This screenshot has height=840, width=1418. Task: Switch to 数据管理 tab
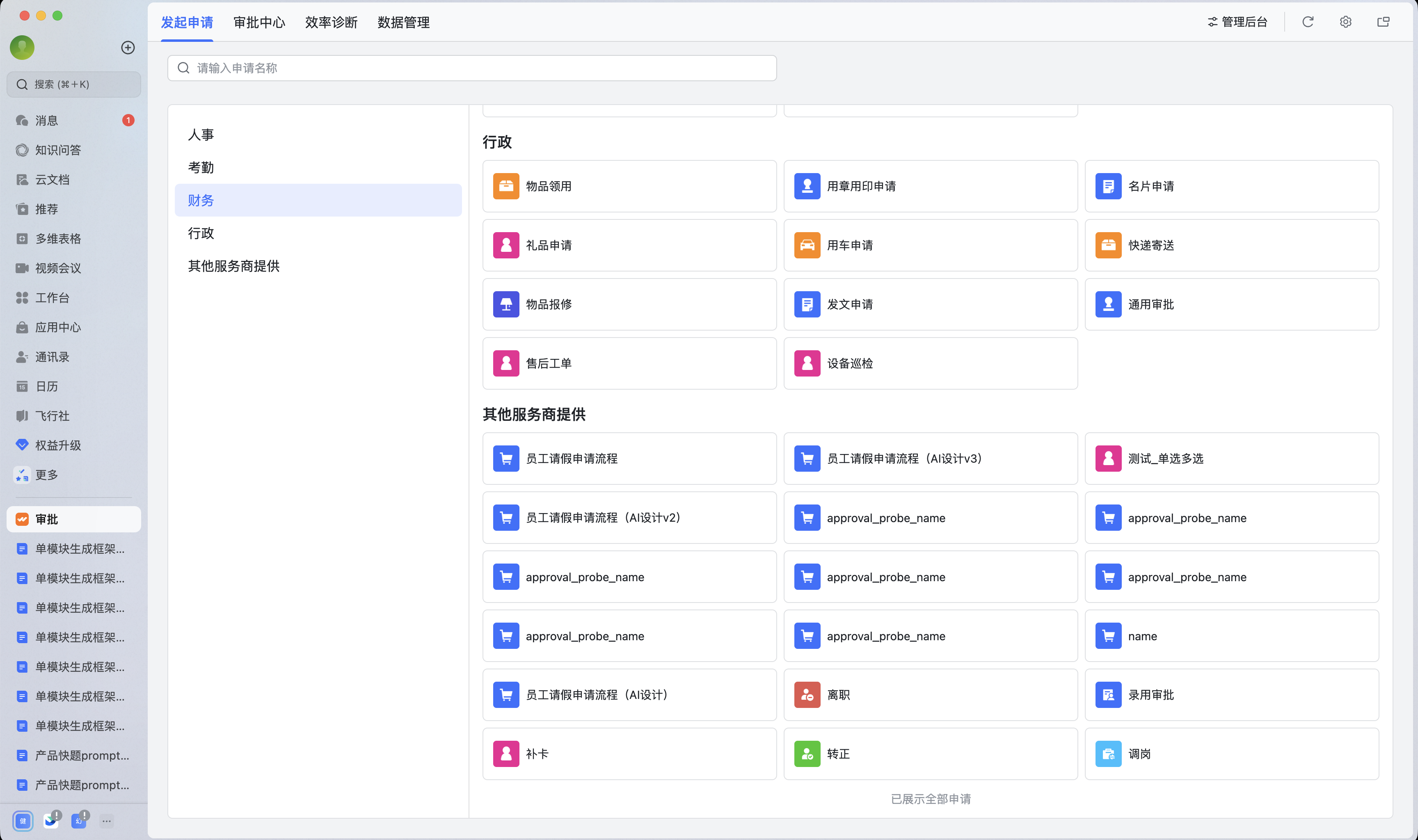click(x=404, y=22)
